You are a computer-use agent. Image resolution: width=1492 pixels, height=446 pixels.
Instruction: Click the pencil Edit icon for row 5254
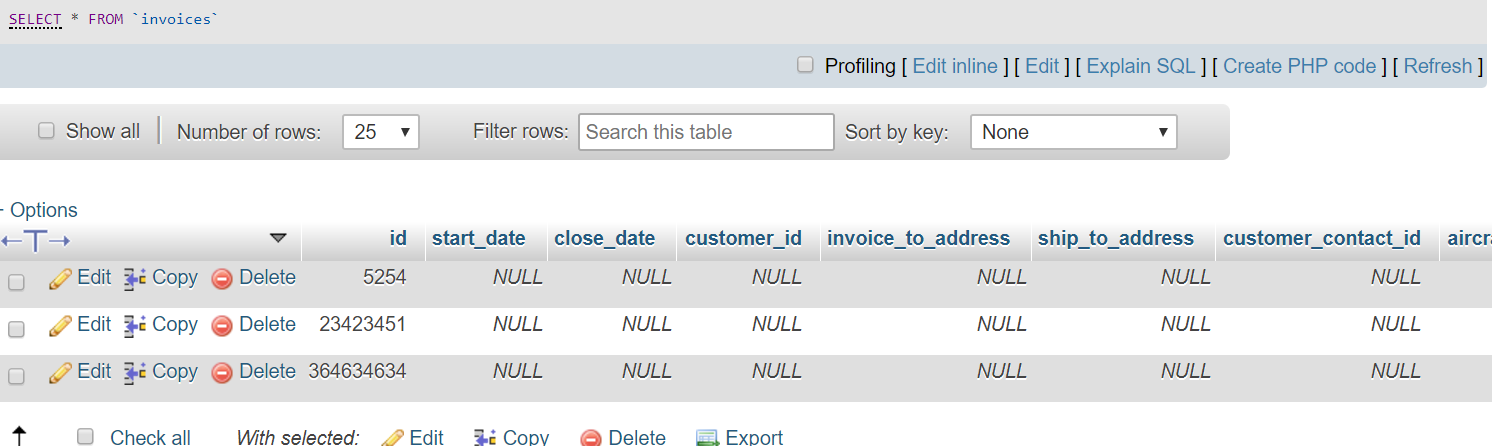(x=61, y=278)
